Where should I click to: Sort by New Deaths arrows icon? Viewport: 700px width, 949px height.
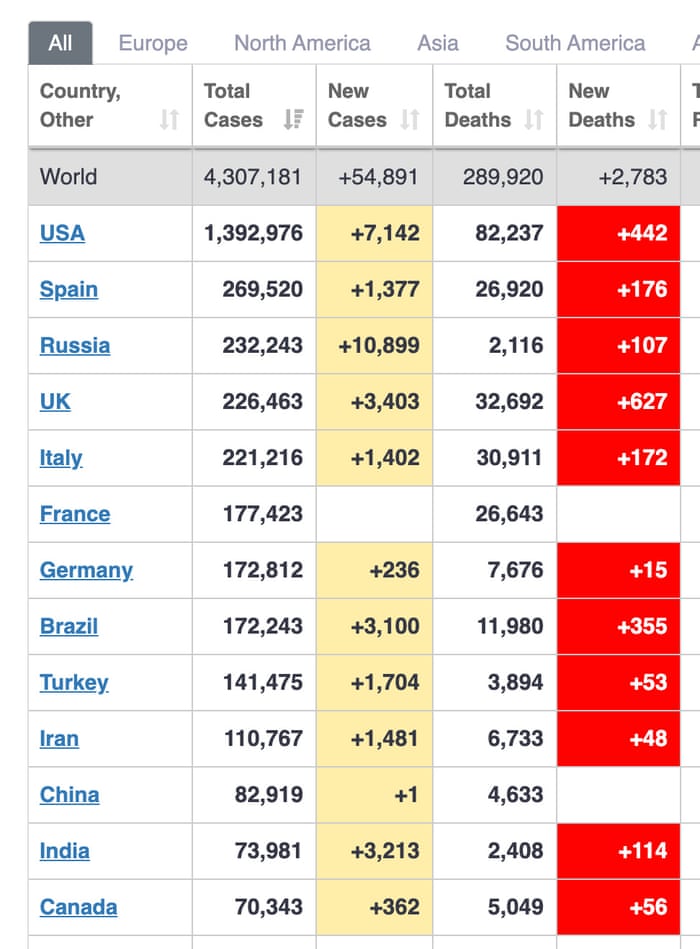click(657, 120)
